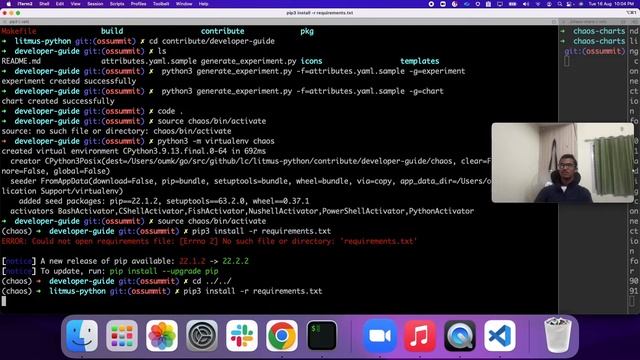This screenshot has height=360, width=640.
Task: Launch Music app from the dock
Action: [420, 336]
